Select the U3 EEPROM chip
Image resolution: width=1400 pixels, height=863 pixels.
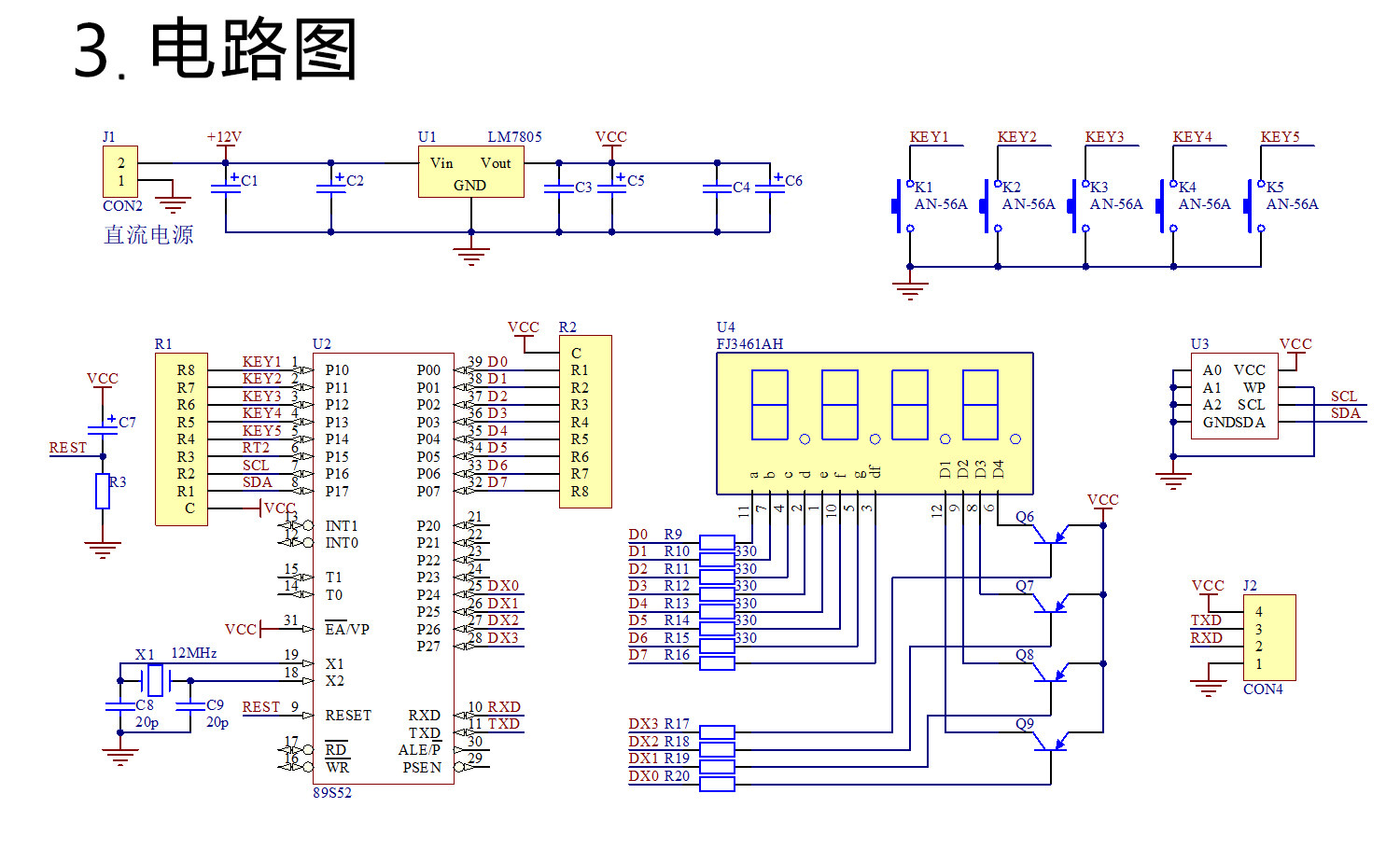1235,396
